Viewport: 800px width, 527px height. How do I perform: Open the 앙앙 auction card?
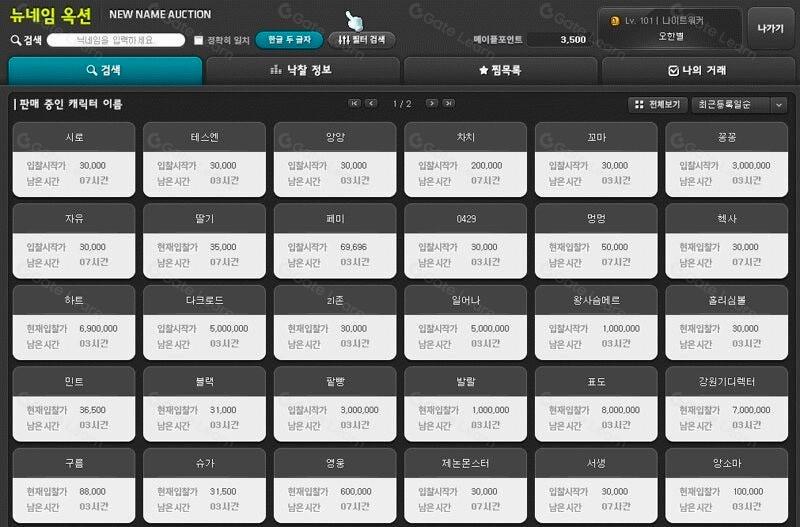click(335, 159)
